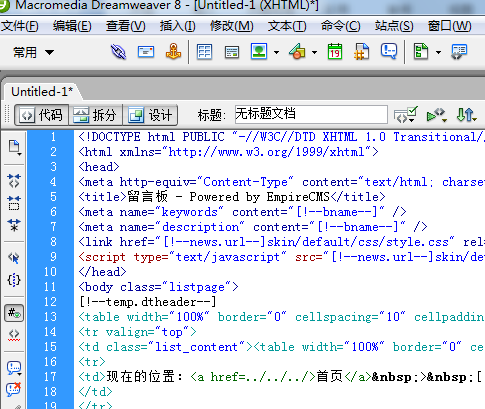
Task: Insert a Comment icon
Action: pos(389,52)
